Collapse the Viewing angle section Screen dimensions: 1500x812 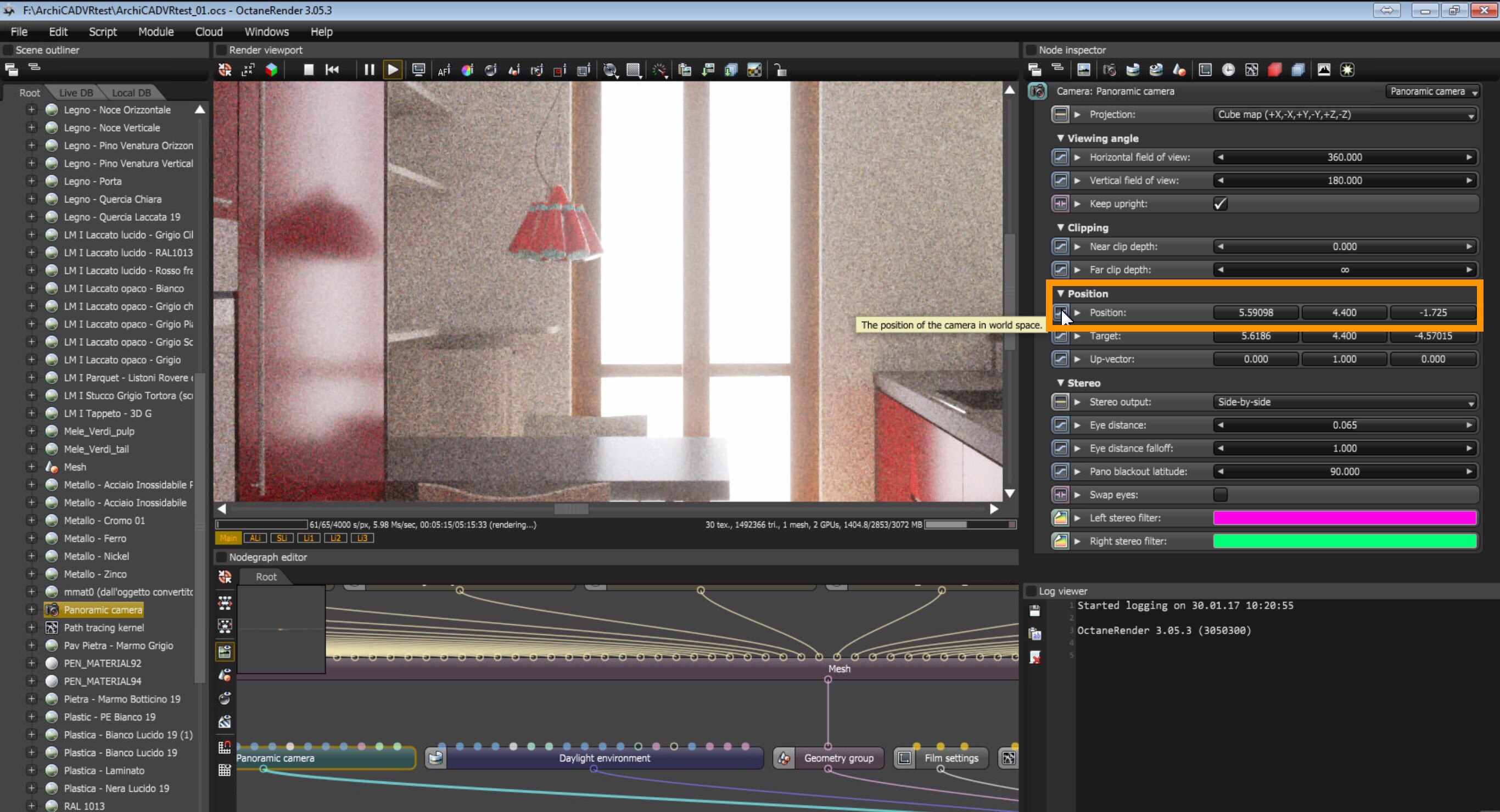(x=1060, y=138)
